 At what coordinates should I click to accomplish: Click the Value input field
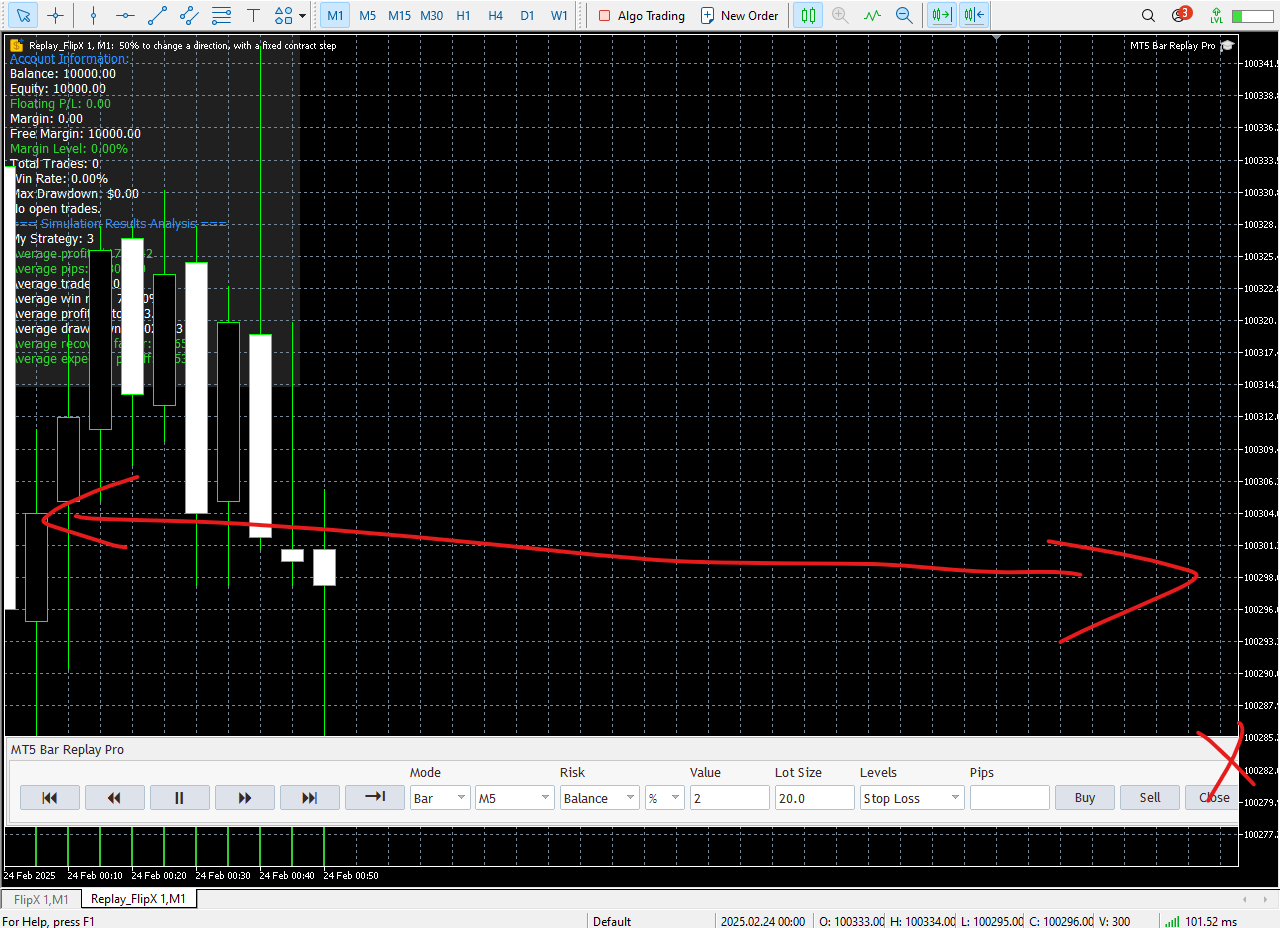click(x=730, y=797)
